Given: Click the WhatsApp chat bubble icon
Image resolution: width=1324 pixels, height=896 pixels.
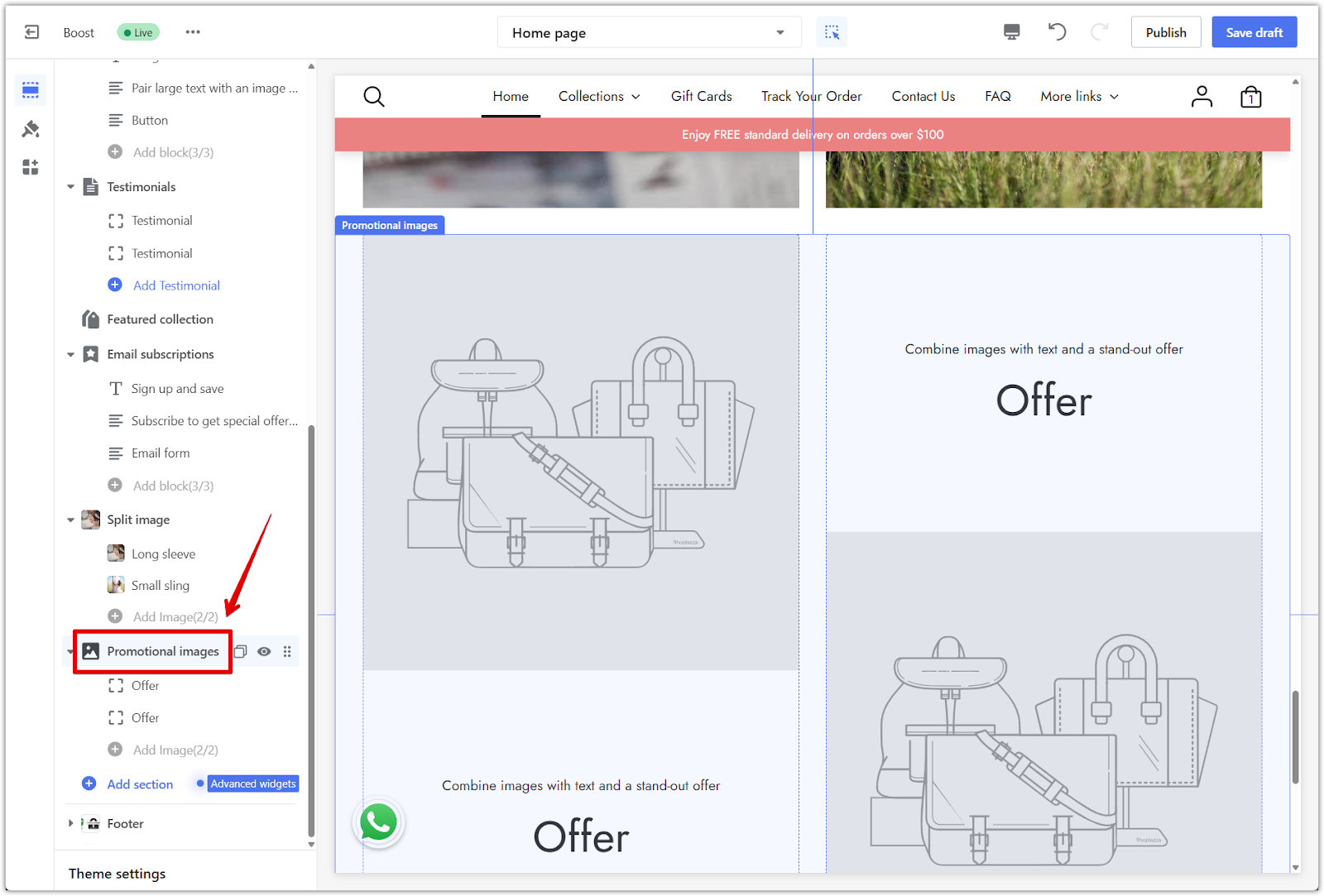Looking at the screenshot, I should pos(379,822).
